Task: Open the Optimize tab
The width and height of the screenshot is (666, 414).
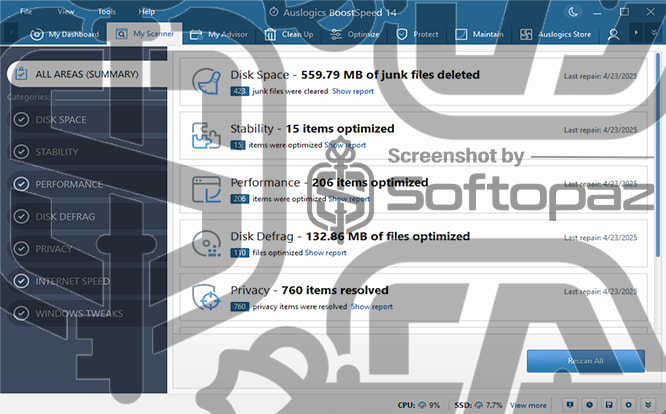Action: pyautogui.click(x=355, y=34)
